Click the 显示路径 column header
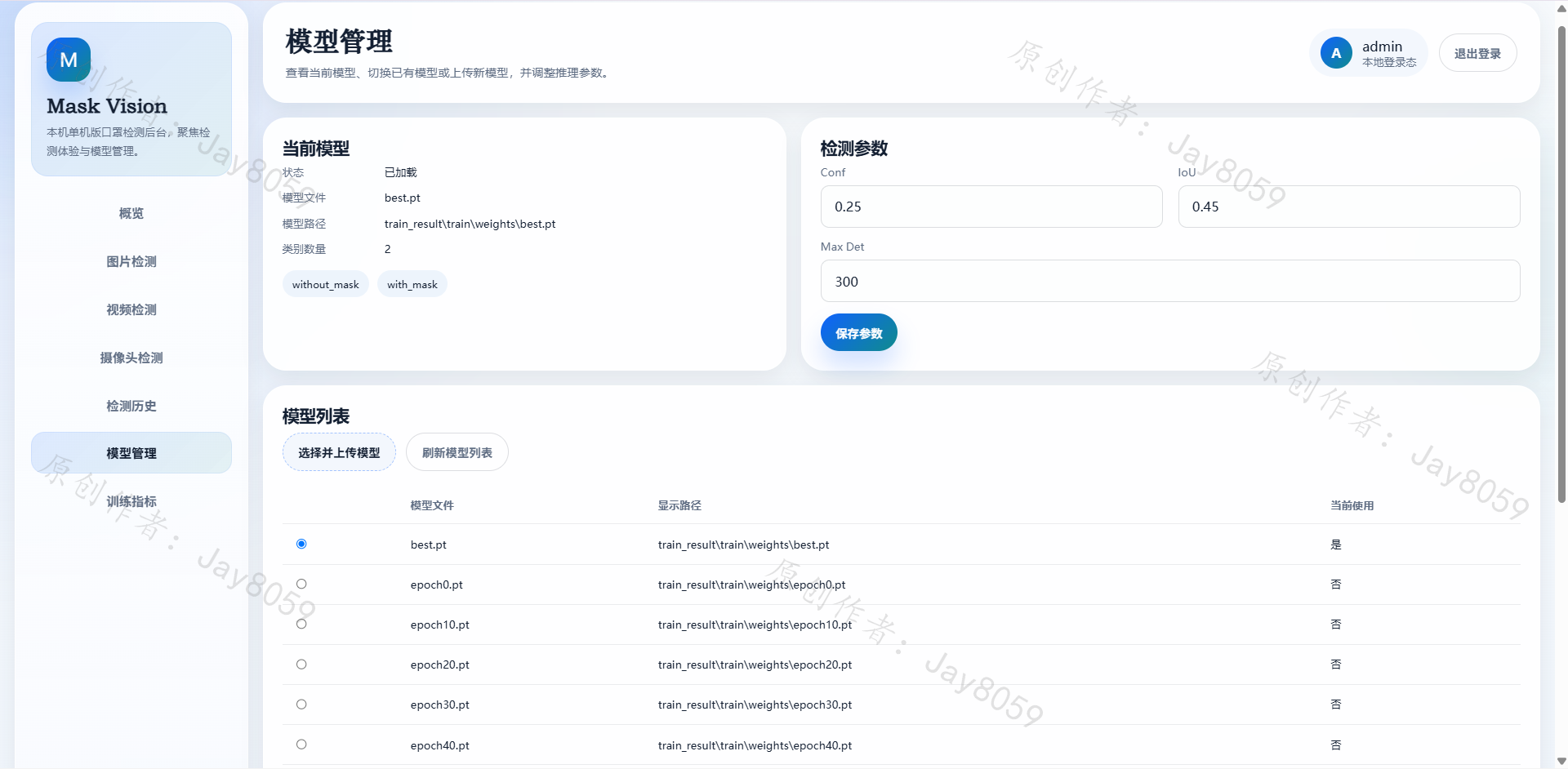This screenshot has width=1568, height=769. click(x=679, y=505)
